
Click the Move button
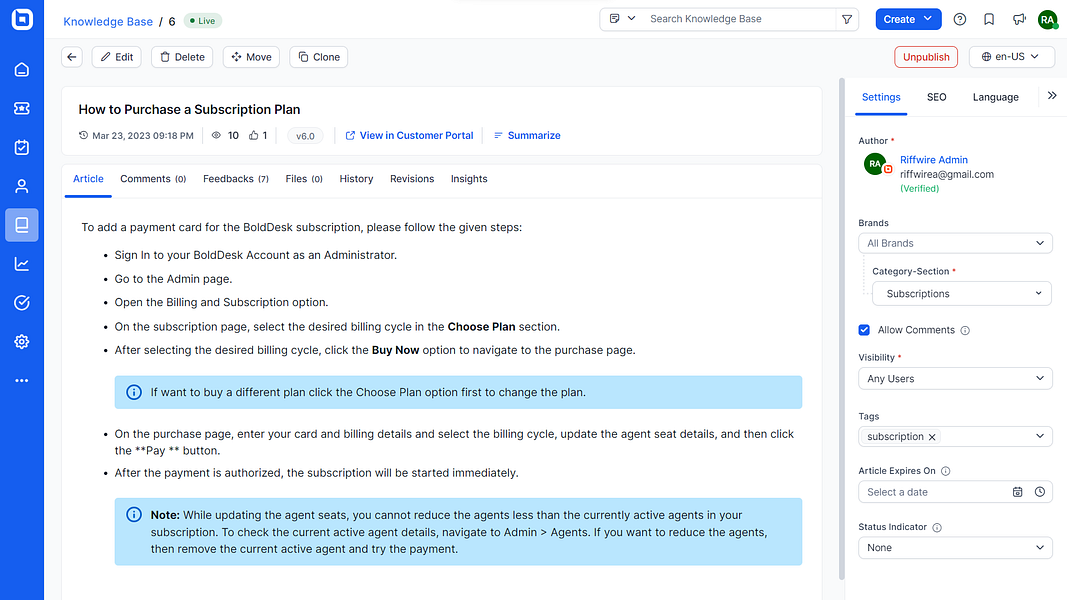coord(251,57)
